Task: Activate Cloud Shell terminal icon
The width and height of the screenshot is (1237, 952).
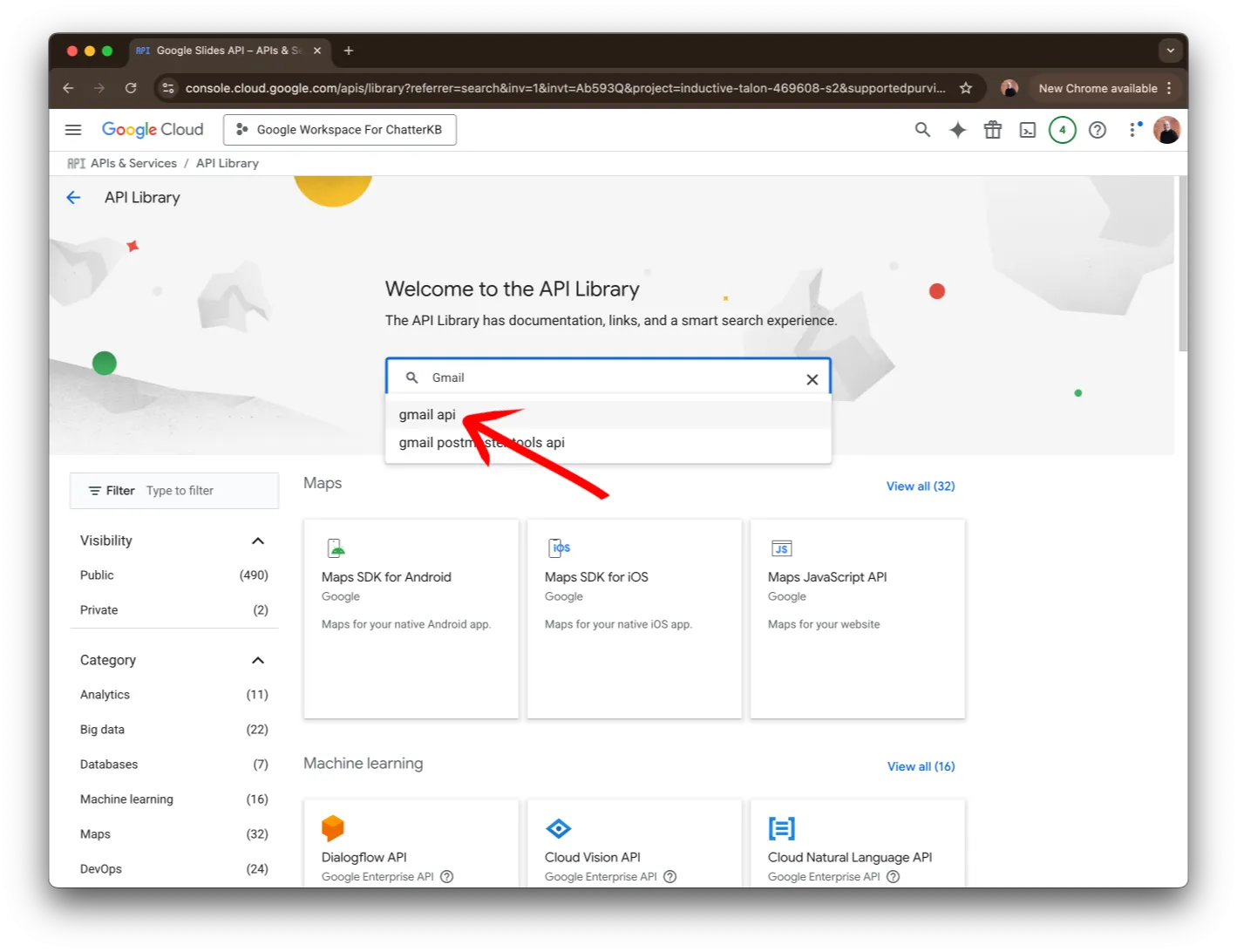Action: [x=1028, y=130]
